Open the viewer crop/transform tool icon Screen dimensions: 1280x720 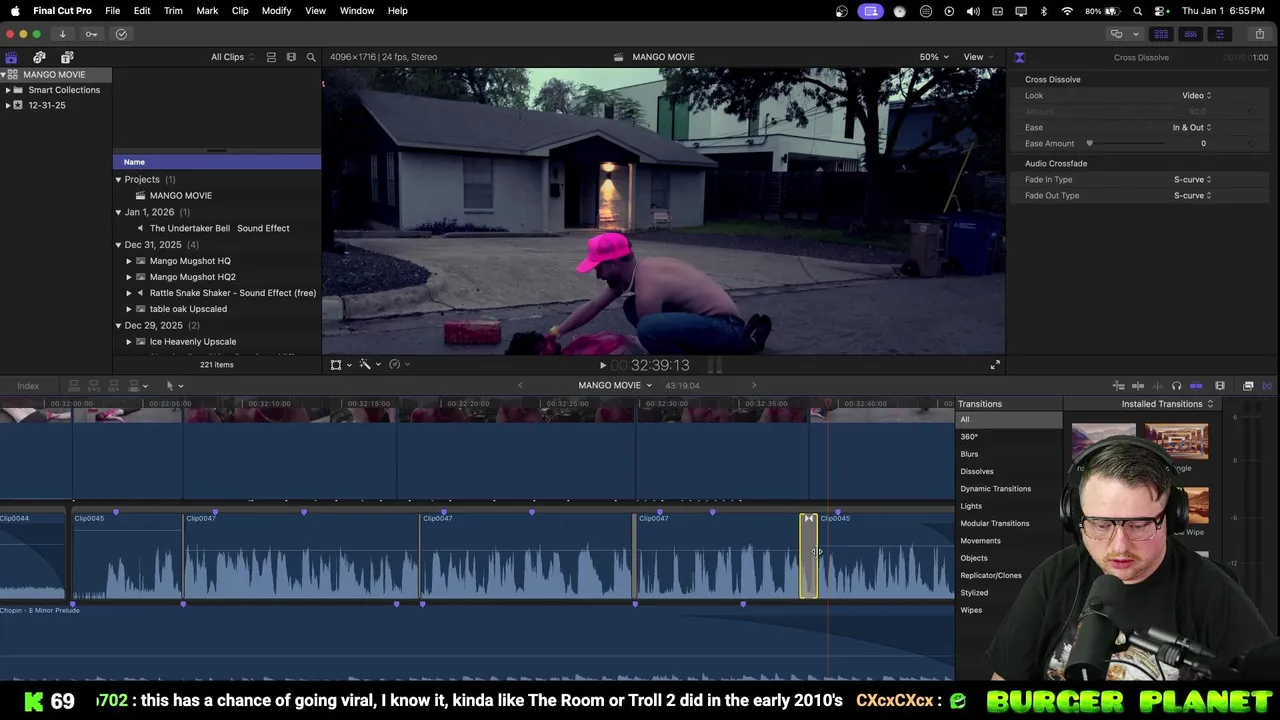[336, 365]
